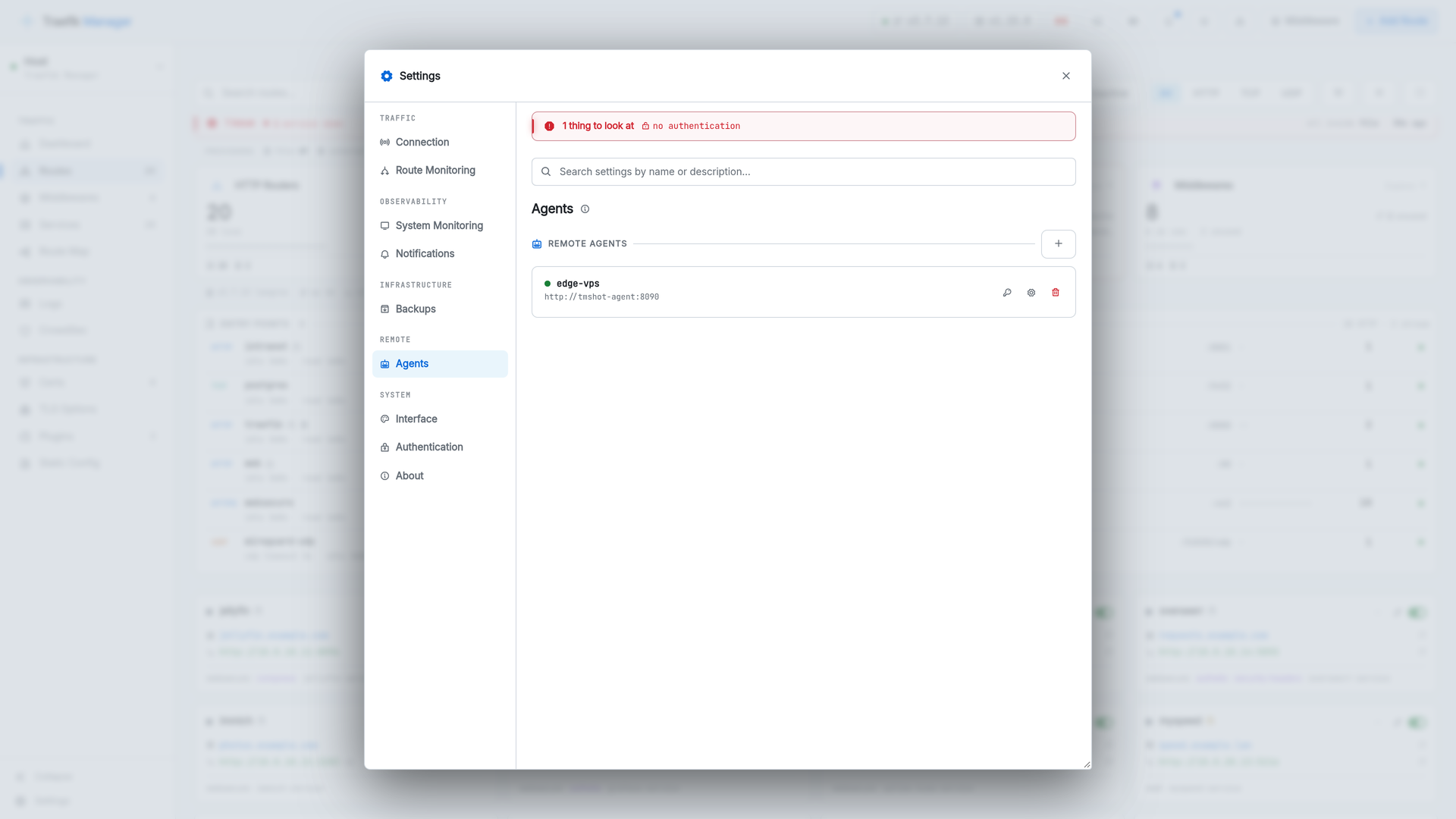The height and width of the screenshot is (819, 1456).
Task: Click the Backups archive icon in sidebar
Action: pos(384,309)
